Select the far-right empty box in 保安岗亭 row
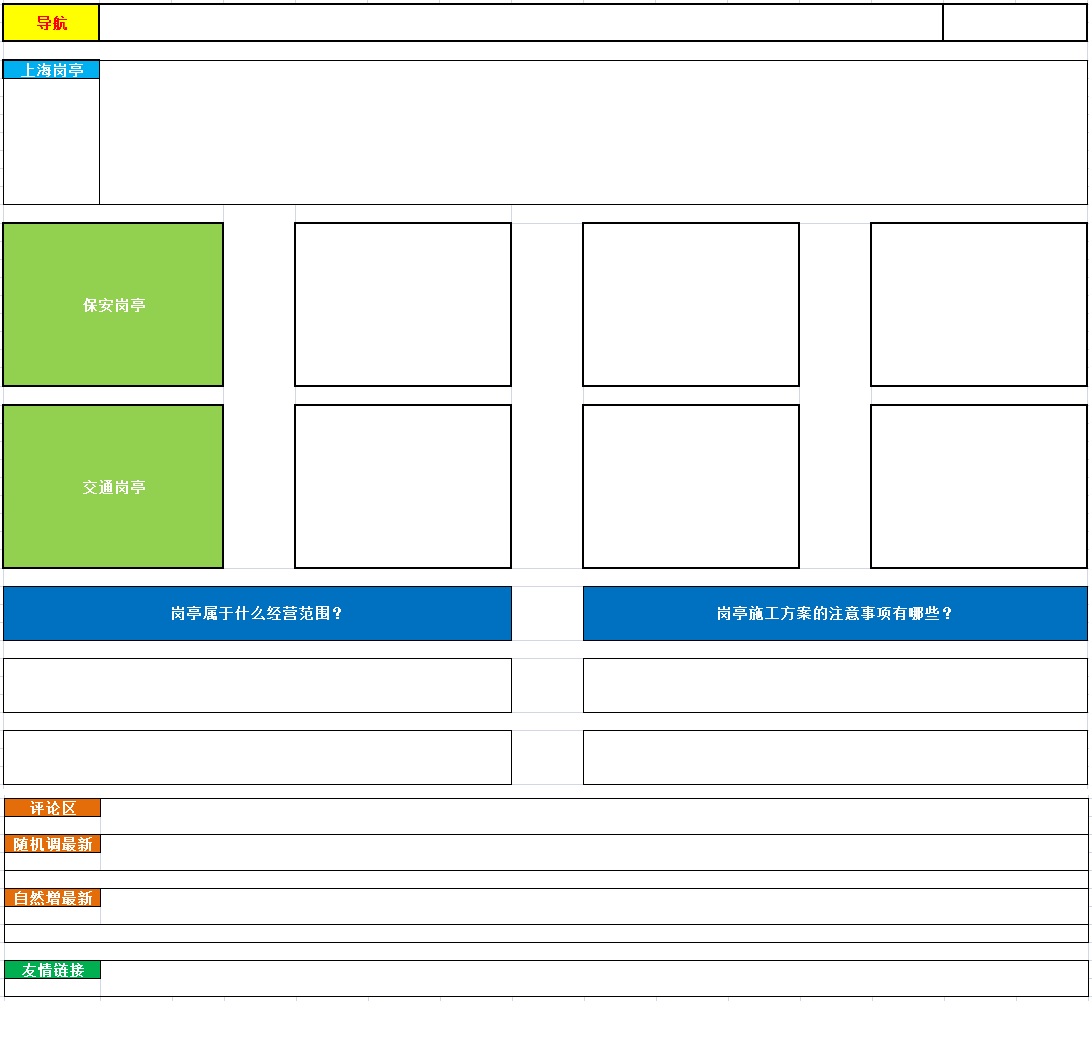Image resolution: width=1092 pixels, height=1040 pixels. [978, 305]
